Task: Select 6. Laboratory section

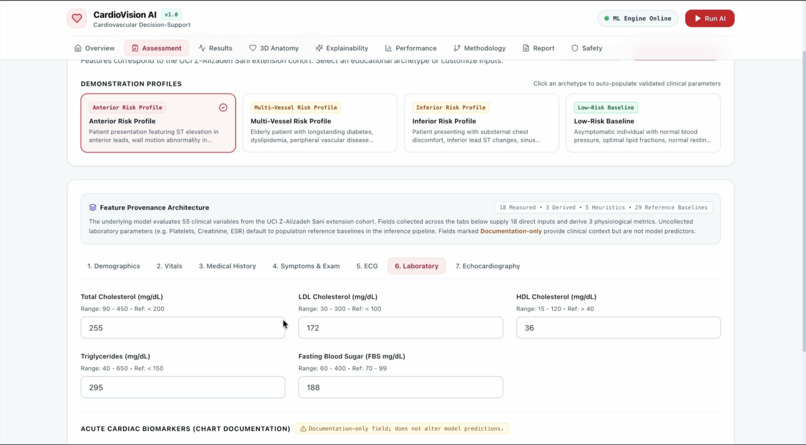Action: pyautogui.click(x=416, y=266)
